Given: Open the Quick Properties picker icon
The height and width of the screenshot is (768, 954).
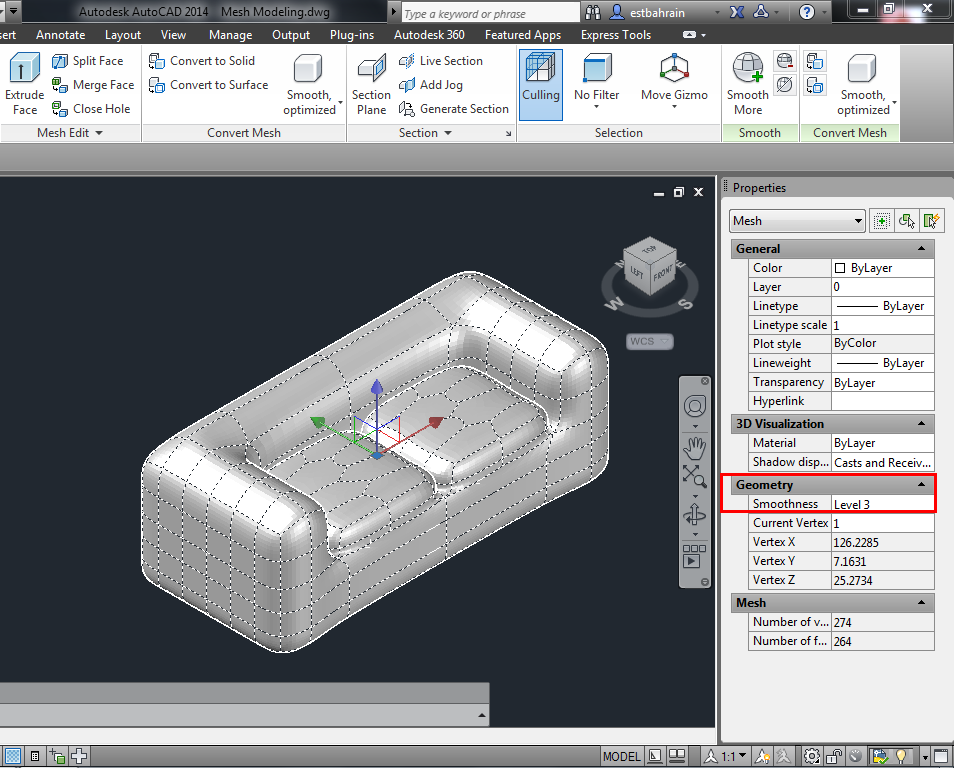Looking at the screenshot, I should [931, 220].
